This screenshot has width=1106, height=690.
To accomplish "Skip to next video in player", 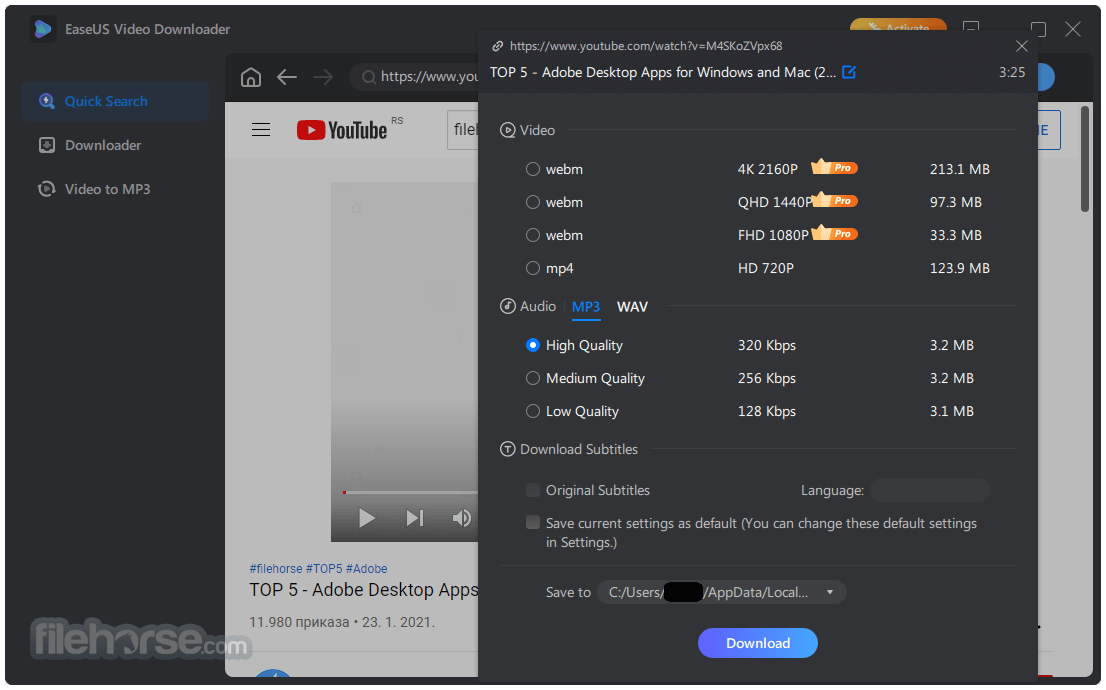I will tap(415, 518).
